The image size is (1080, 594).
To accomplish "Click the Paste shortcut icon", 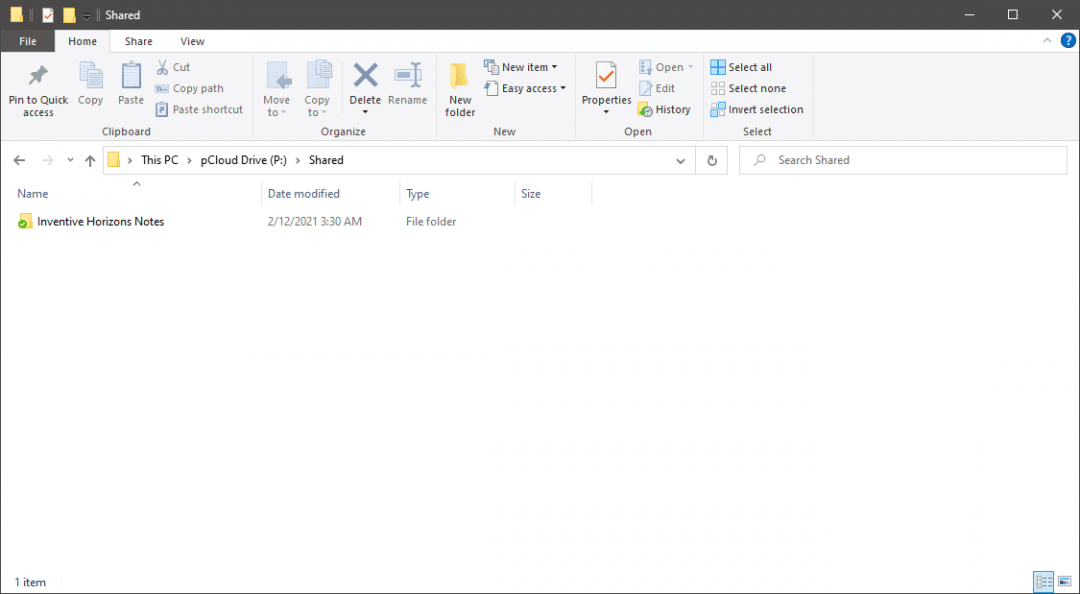I will [199, 109].
